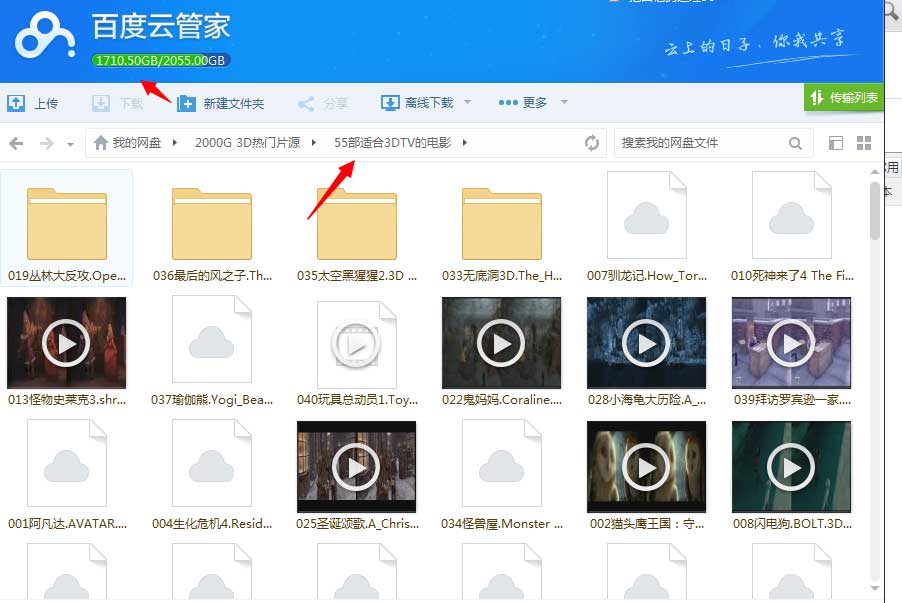This screenshot has height=603, width=902.
Task: Click the 搜索我的网盘文件 search field
Action: (700, 143)
